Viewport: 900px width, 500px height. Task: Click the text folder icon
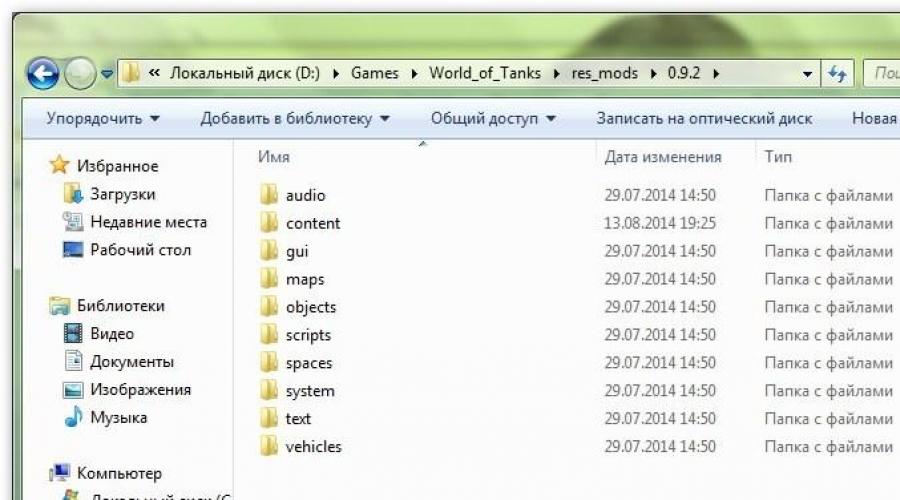[x=269, y=418]
